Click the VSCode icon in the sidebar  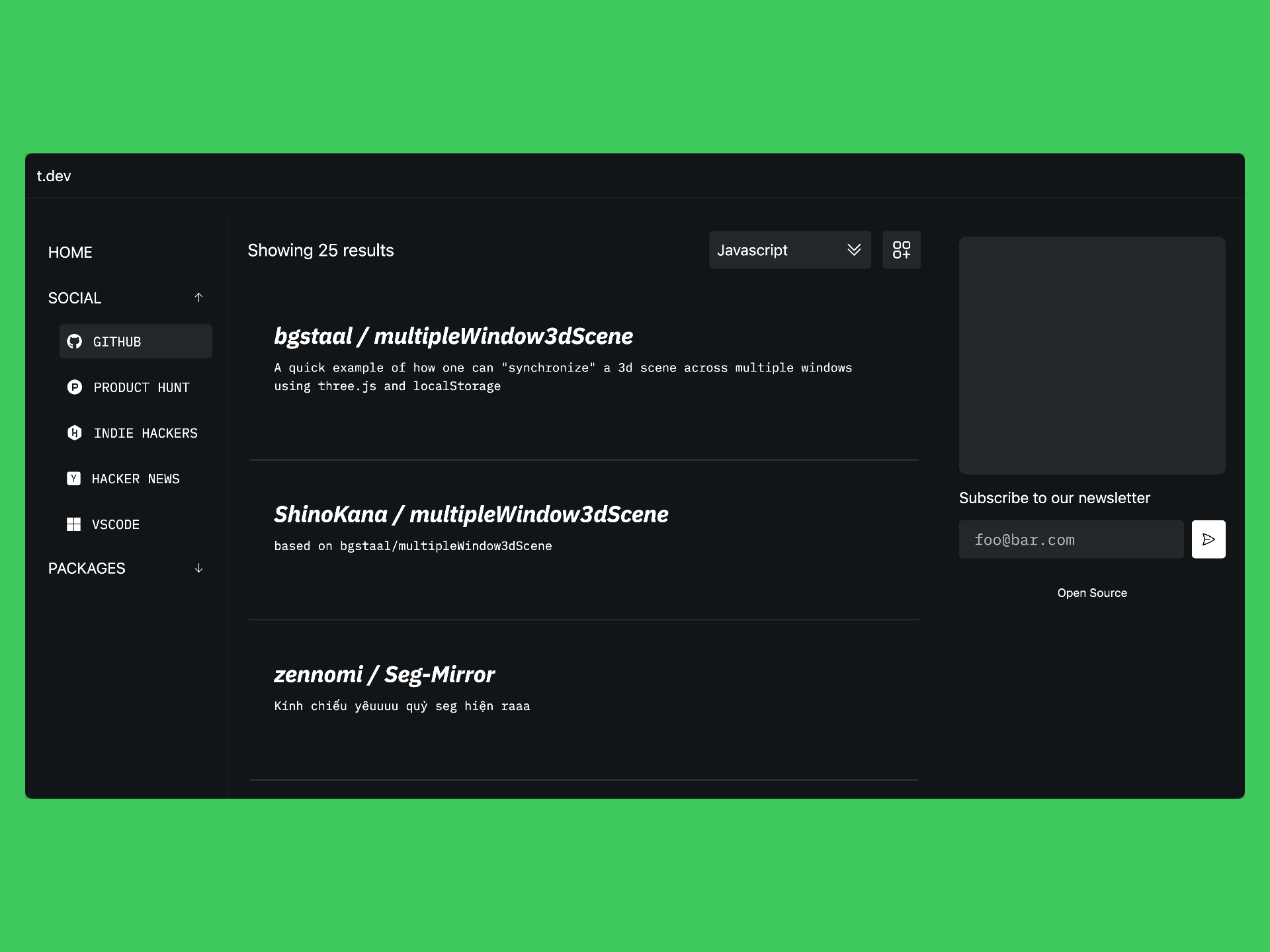point(74,524)
